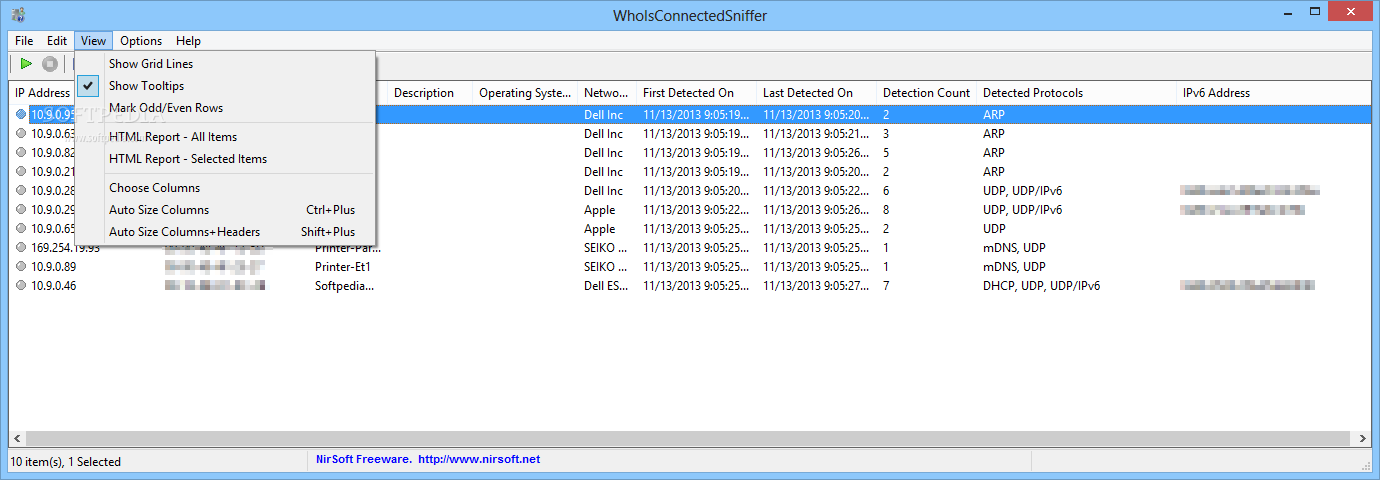
Task: Open the Options menu
Action: (141, 41)
